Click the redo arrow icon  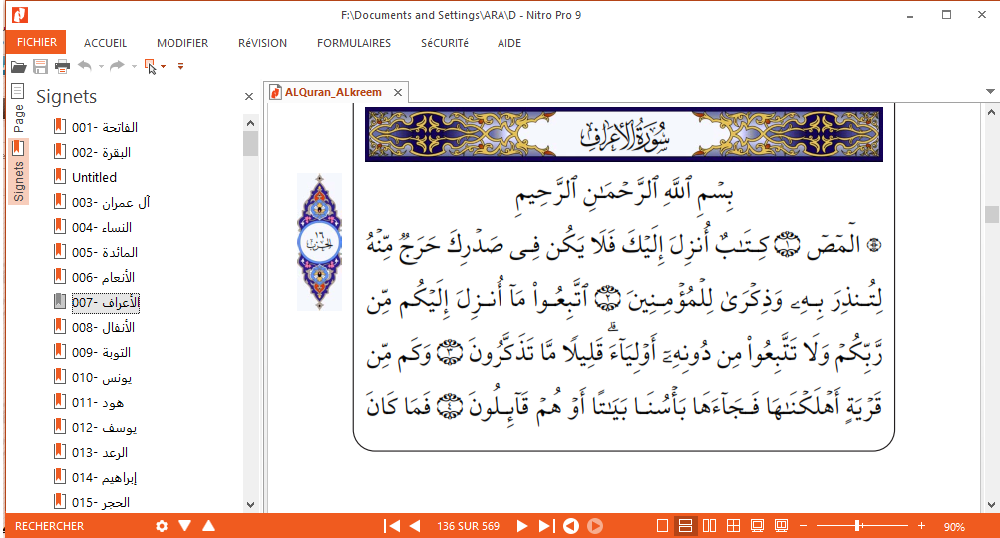click(117, 66)
